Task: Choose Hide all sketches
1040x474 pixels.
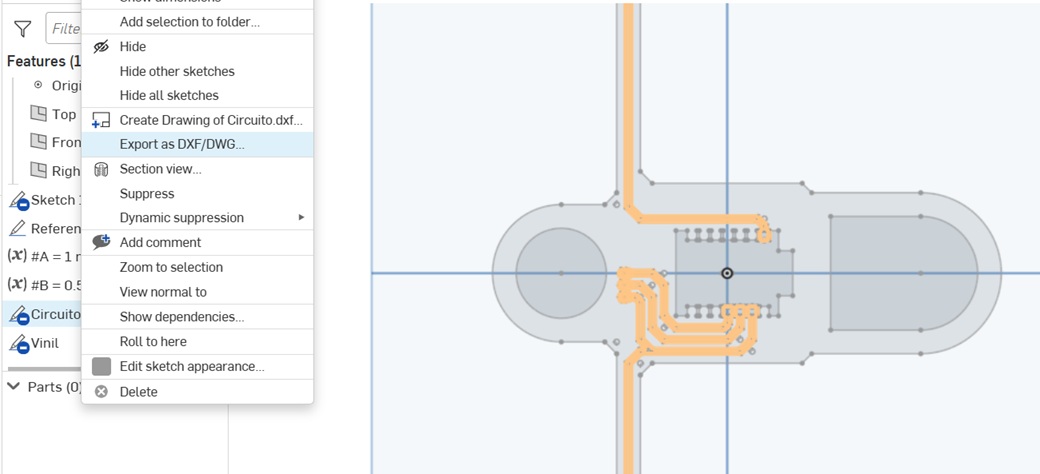Action: click(x=169, y=95)
